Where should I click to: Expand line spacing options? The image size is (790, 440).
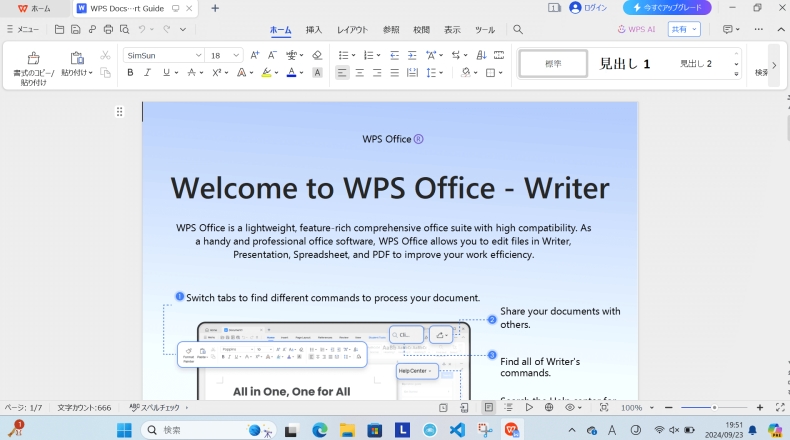pos(441,73)
